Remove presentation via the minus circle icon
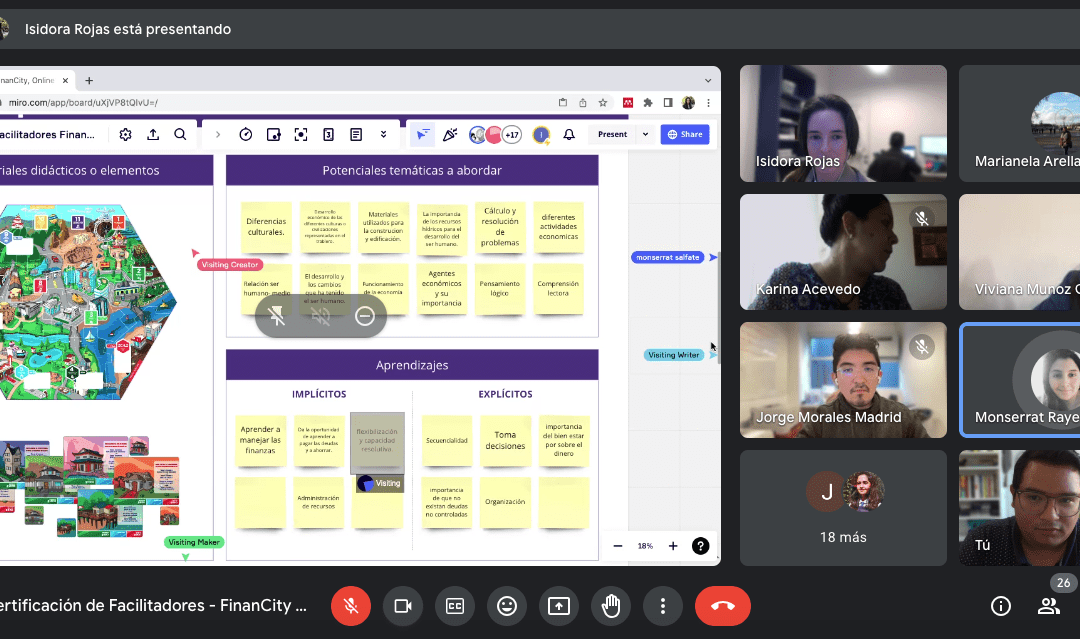The height and width of the screenshot is (639, 1080). click(365, 316)
